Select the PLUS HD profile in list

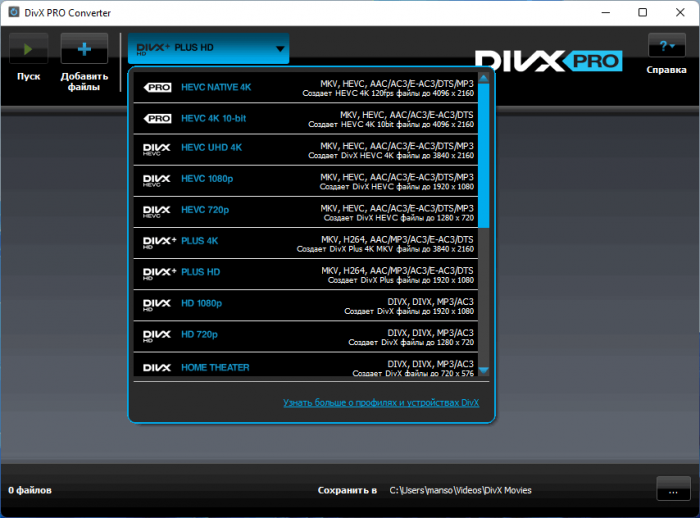305,275
